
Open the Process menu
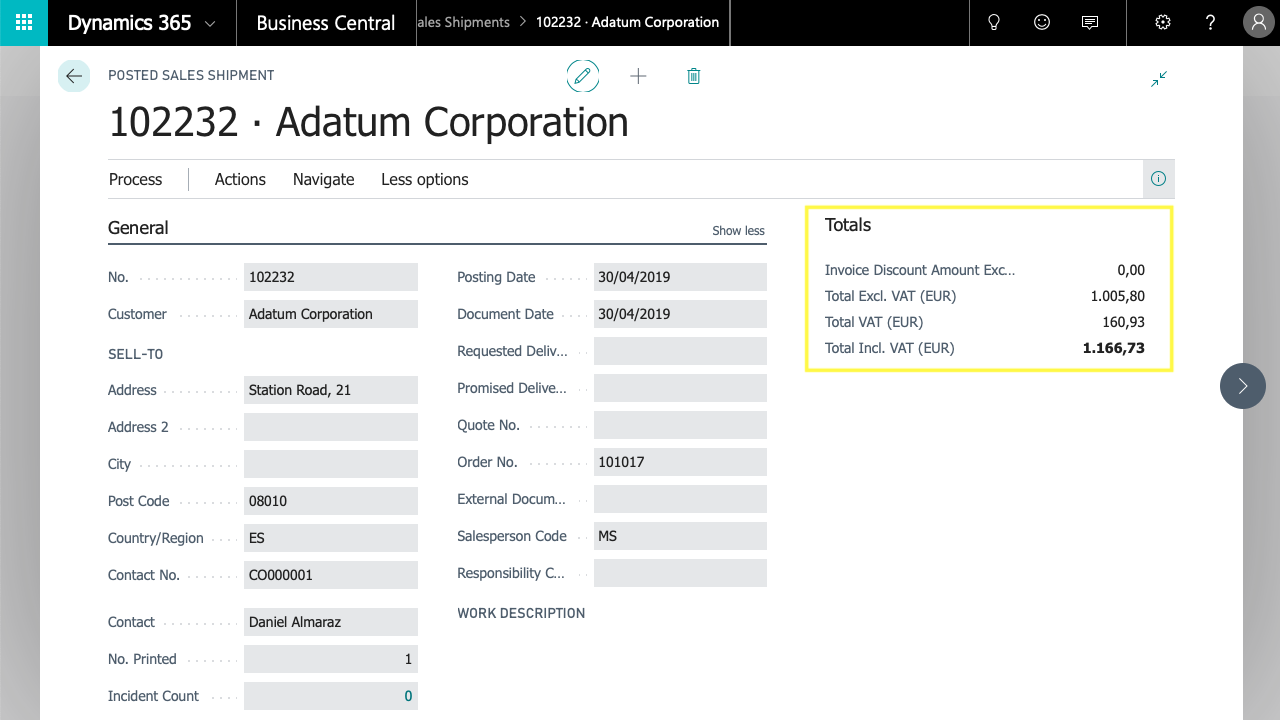[135, 180]
